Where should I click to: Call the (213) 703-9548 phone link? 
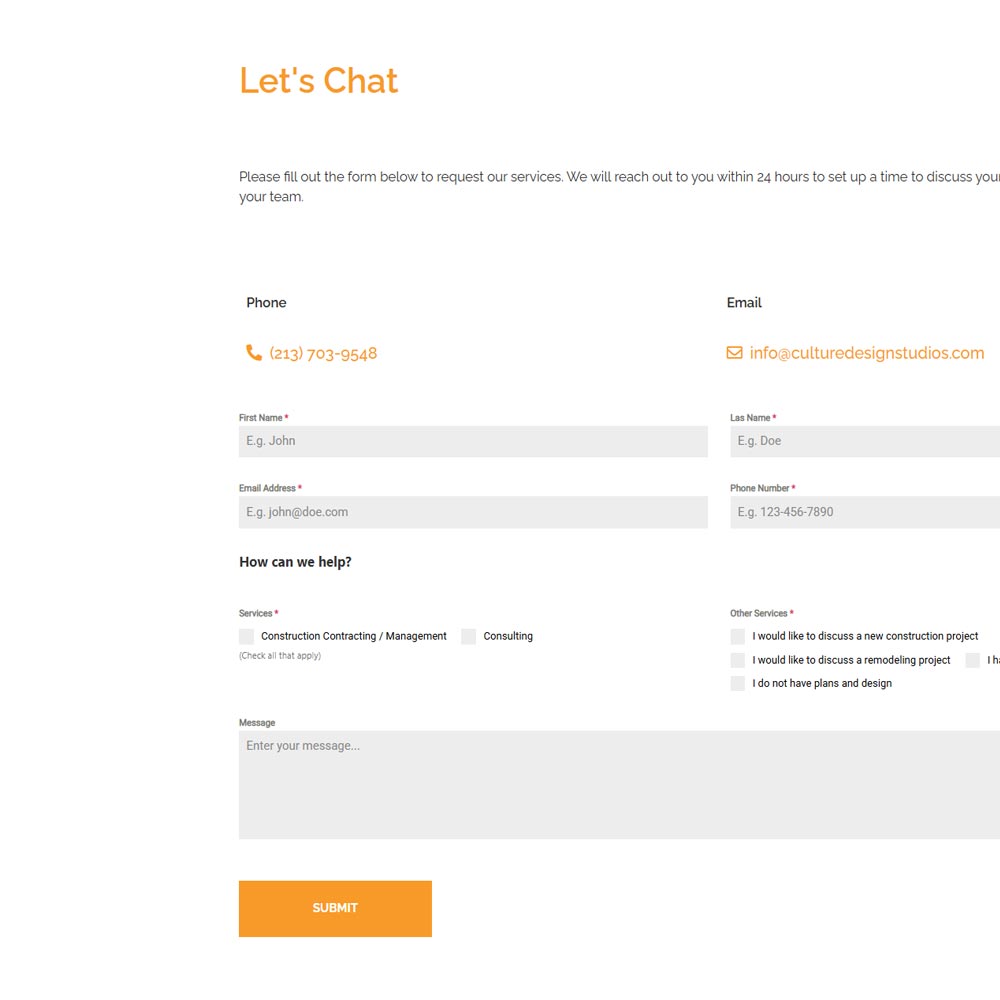[323, 353]
